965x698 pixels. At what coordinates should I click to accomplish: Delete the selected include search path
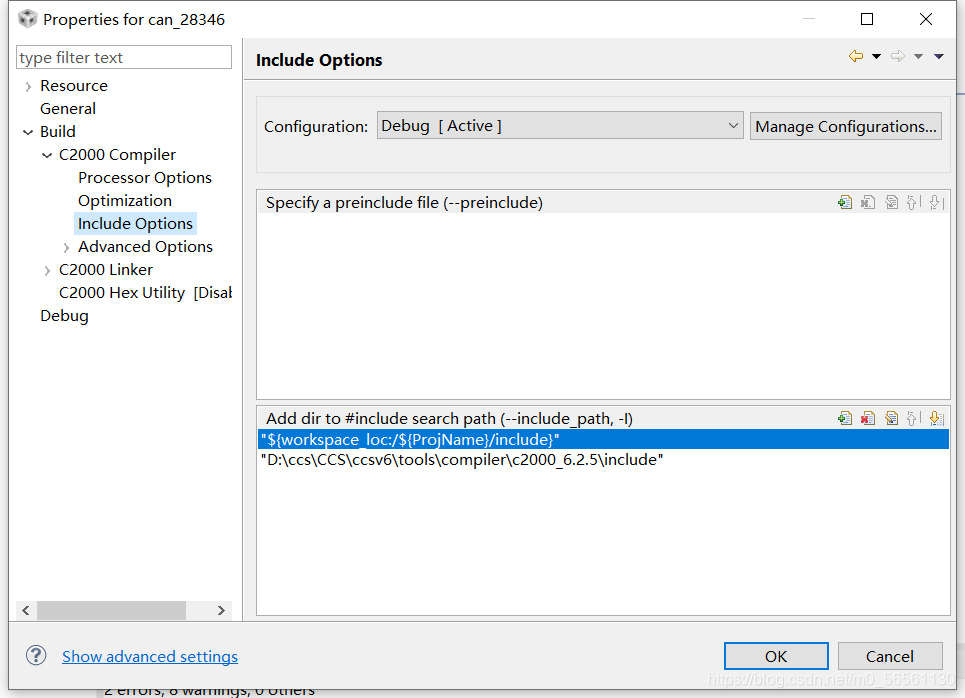coord(868,419)
